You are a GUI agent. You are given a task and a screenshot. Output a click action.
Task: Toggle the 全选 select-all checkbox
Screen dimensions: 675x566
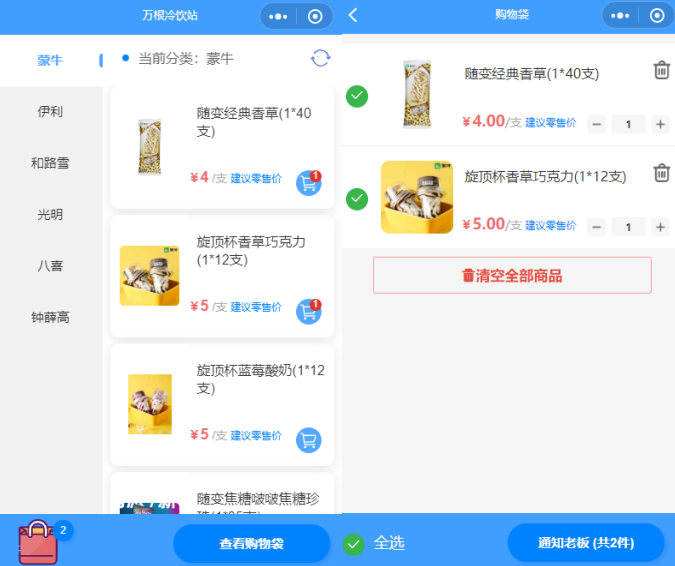coord(353,544)
